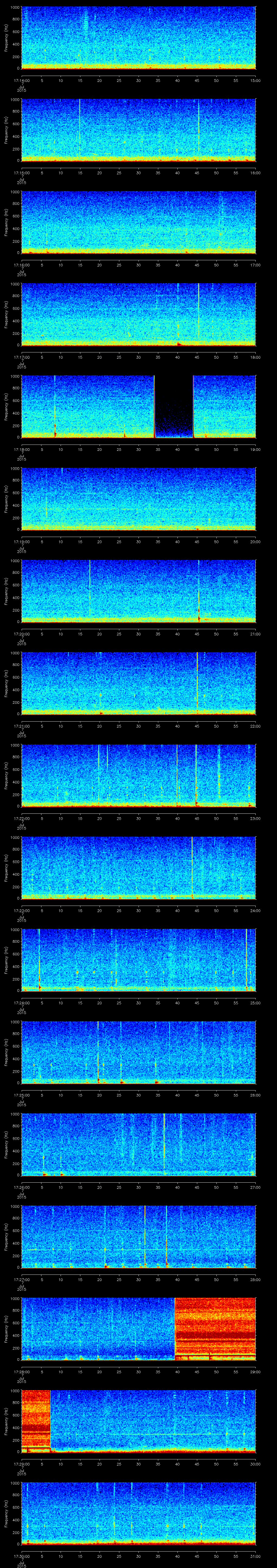This screenshot has height=1568, width=277.
Task: Select the spectrogram panel starting at 17:23:00
Action: [x=139, y=868]
